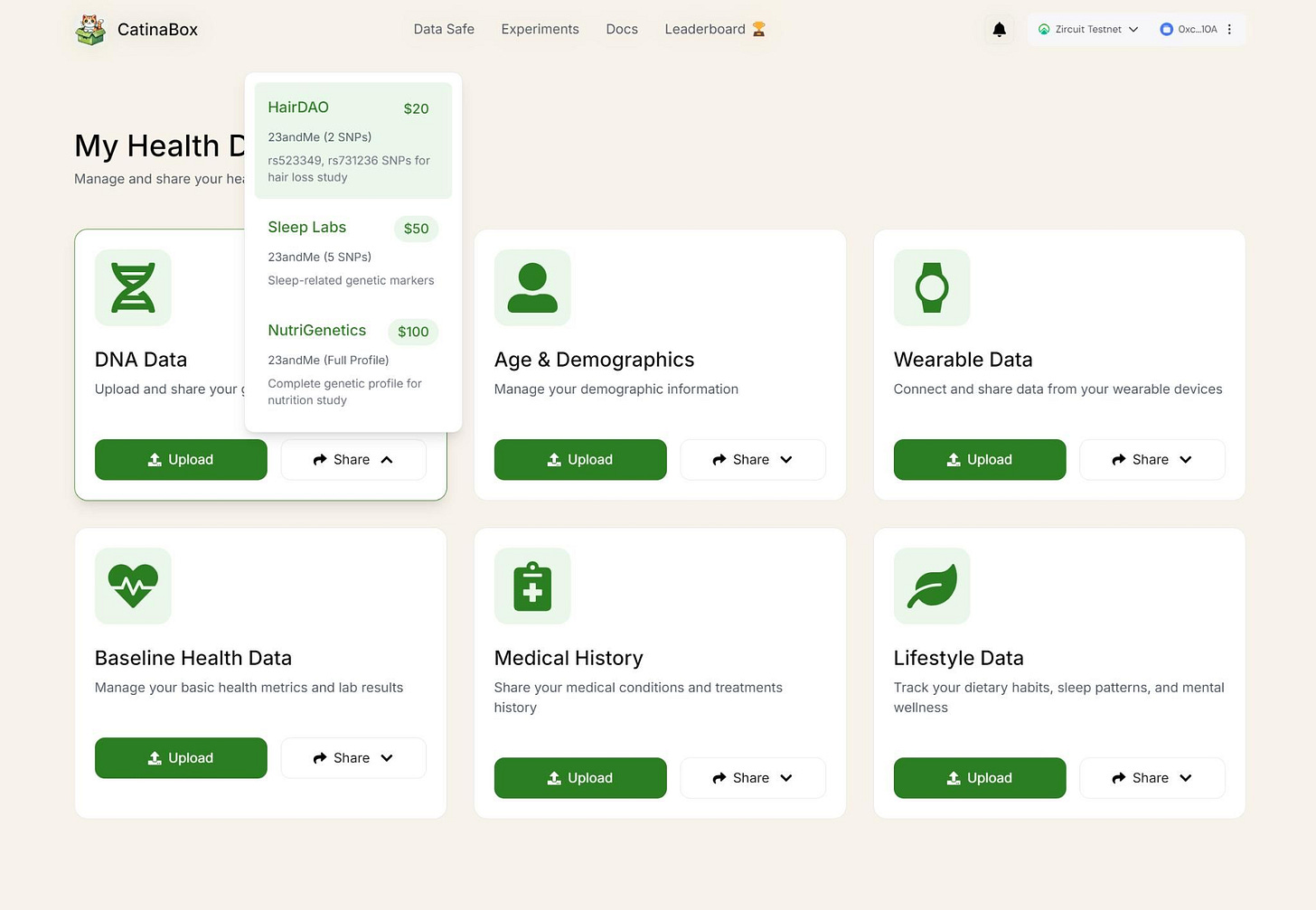The width and height of the screenshot is (1316, 910).
Task: Click the "Age & Demographics" title
Action: 594,360
